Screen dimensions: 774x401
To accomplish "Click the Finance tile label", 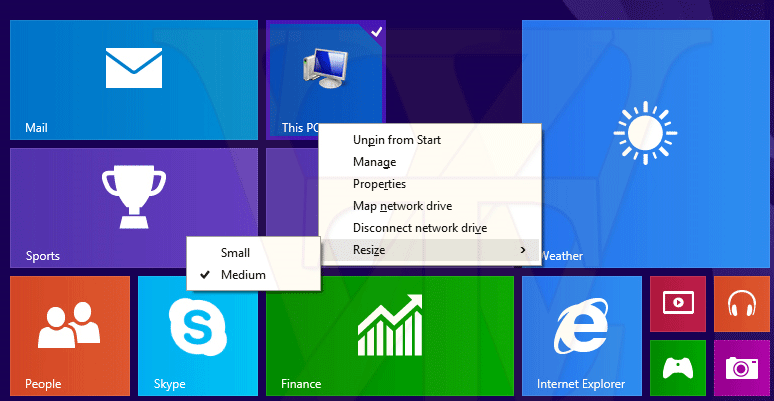I will click(x=301, y=384).
